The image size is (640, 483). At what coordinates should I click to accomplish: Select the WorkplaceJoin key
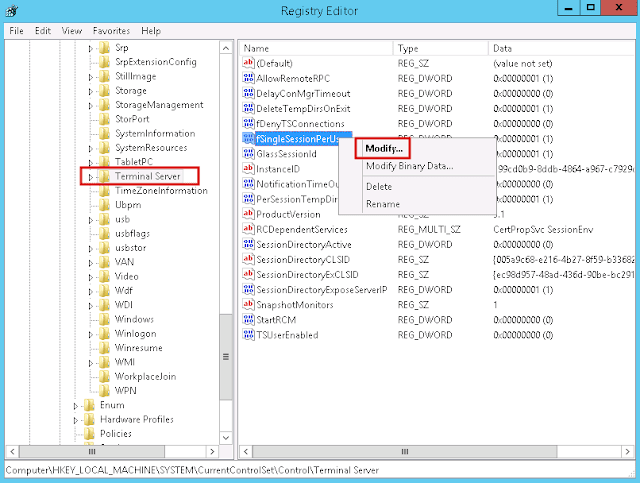tap(145, 376)
